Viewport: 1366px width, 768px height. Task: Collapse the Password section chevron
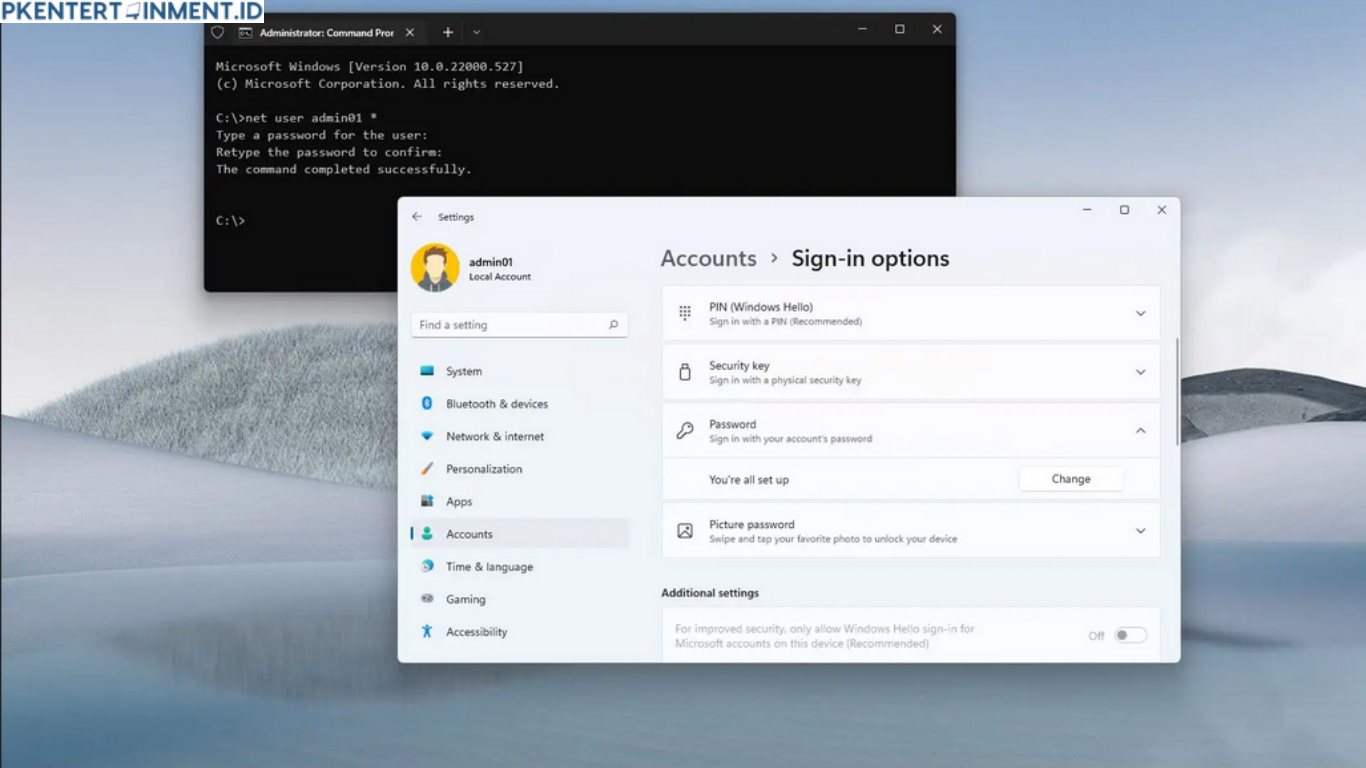1140,431
